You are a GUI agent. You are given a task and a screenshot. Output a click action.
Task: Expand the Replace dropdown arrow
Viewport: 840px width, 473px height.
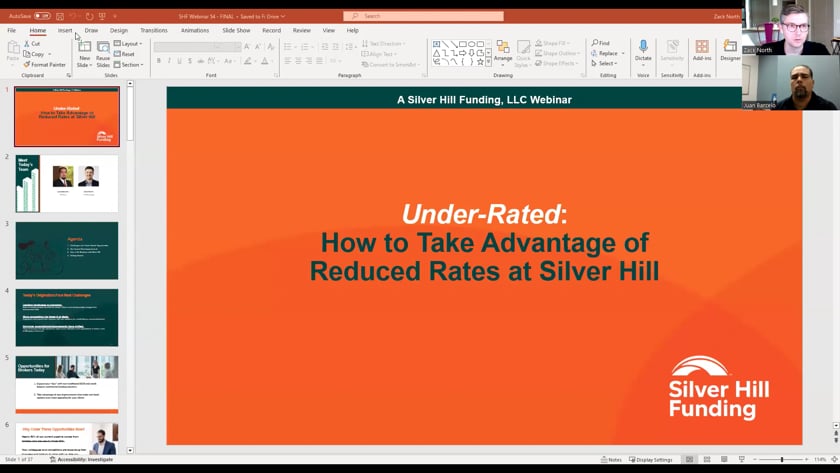(623, 53)
